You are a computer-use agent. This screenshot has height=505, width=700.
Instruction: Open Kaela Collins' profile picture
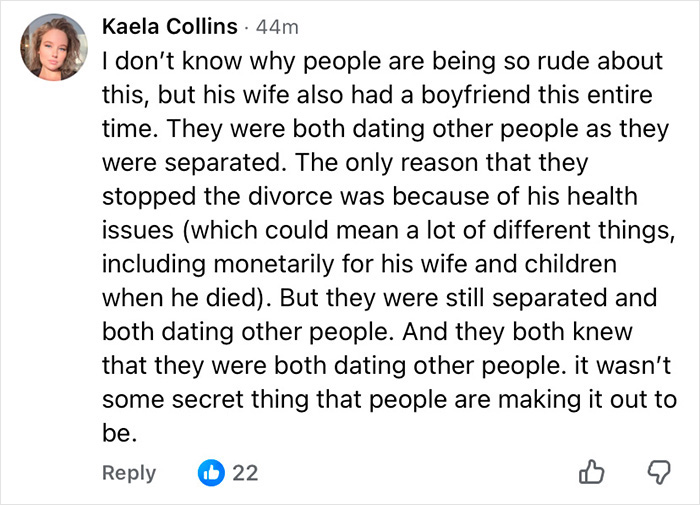[53, 46]
